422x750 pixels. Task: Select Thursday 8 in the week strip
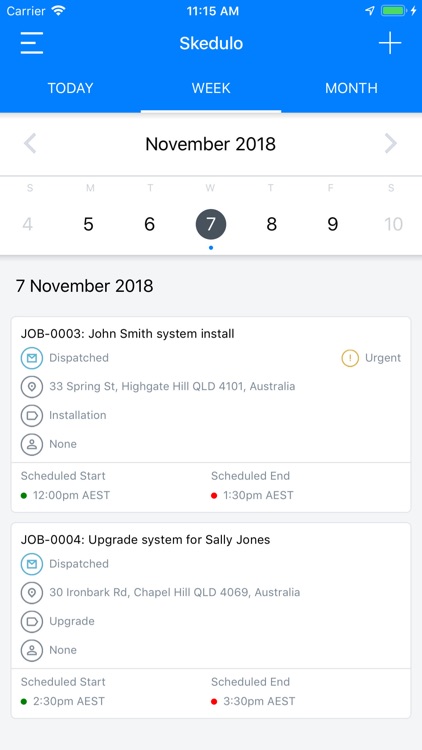click(x=272, y=224)
